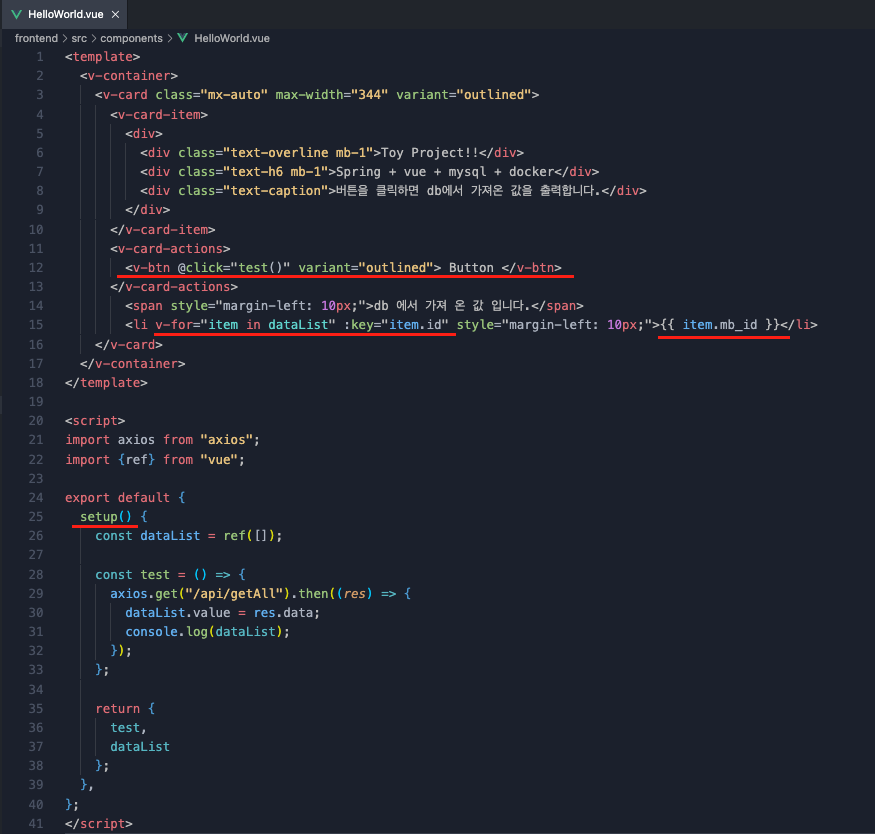Viewport: 875px width, 834px height.
Task: Click 'const test' arrow function declaration
Action: pos(170,575)
